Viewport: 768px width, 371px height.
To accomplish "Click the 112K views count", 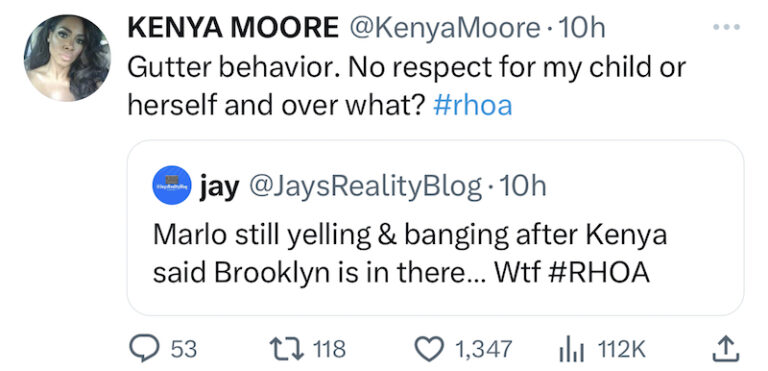I will click(622, 350).
